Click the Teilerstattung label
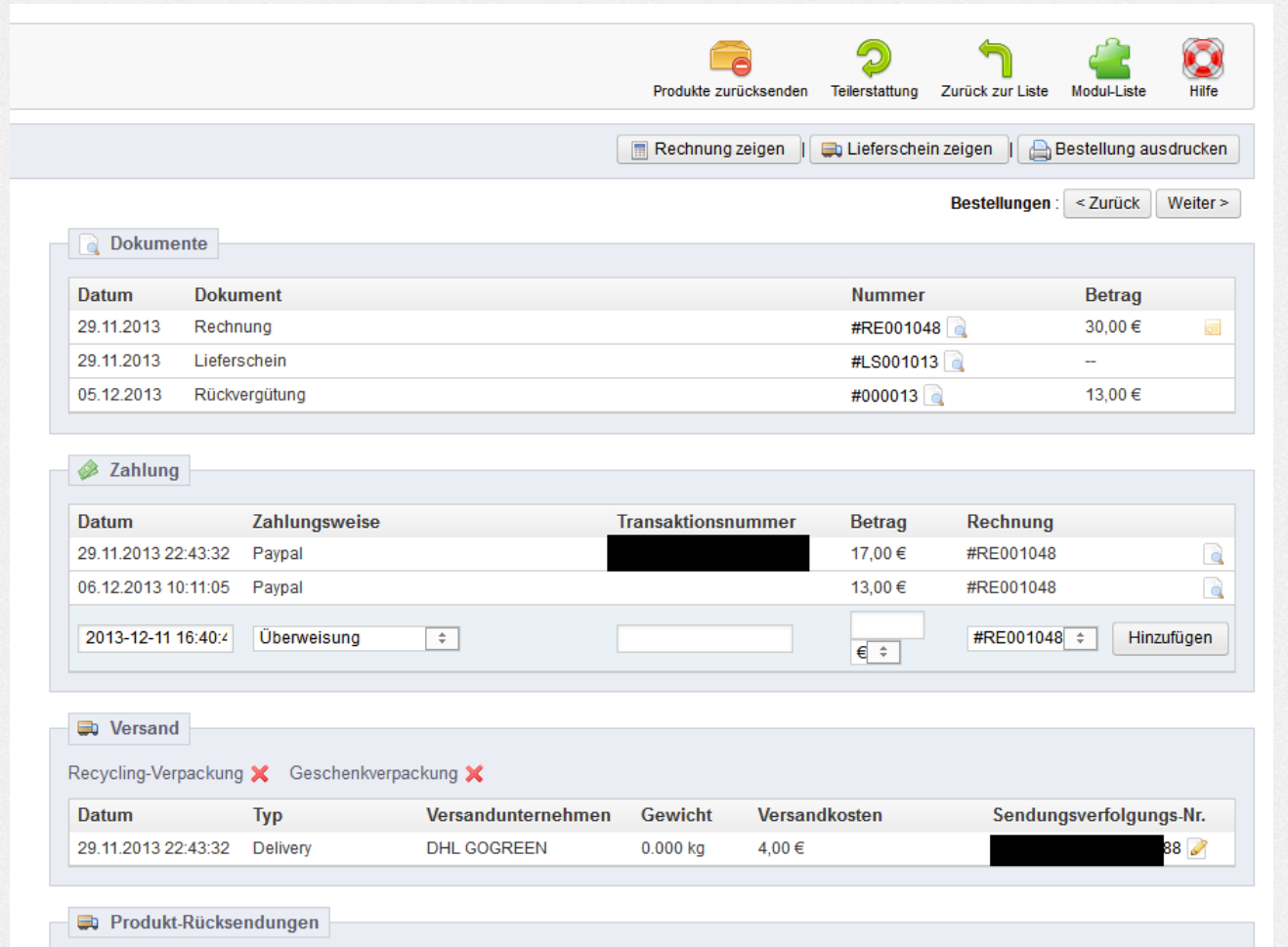The width and height of the screenshot is (1288, 947). pyautogui.click(x=874, y=91)
